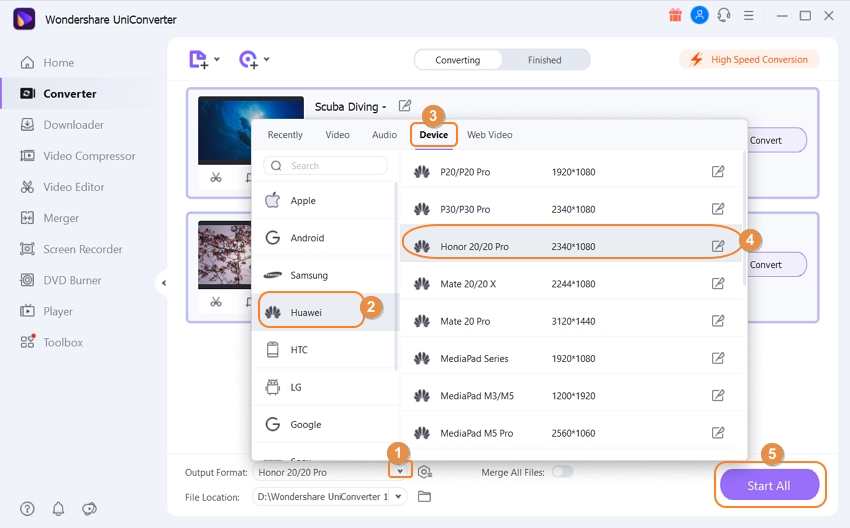Choose the Mate 20 Pro preset
Image resolution: width=850 pixels, height=528 pixels.
click(x=570, y=321)
